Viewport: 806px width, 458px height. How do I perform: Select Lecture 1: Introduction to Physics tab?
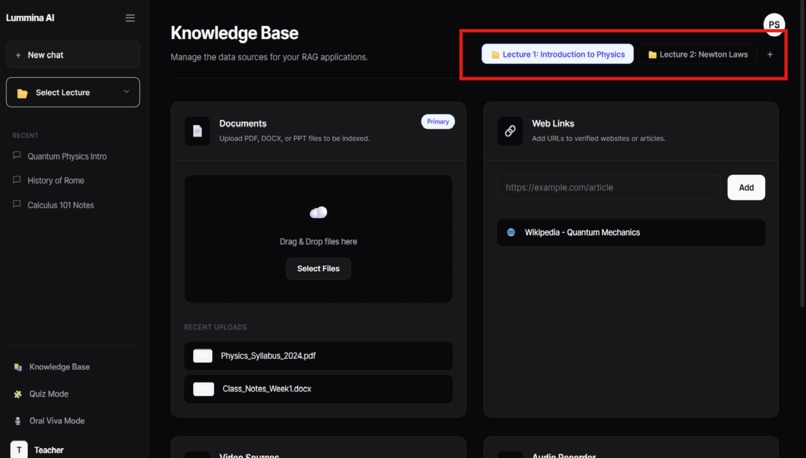[558, 54]
